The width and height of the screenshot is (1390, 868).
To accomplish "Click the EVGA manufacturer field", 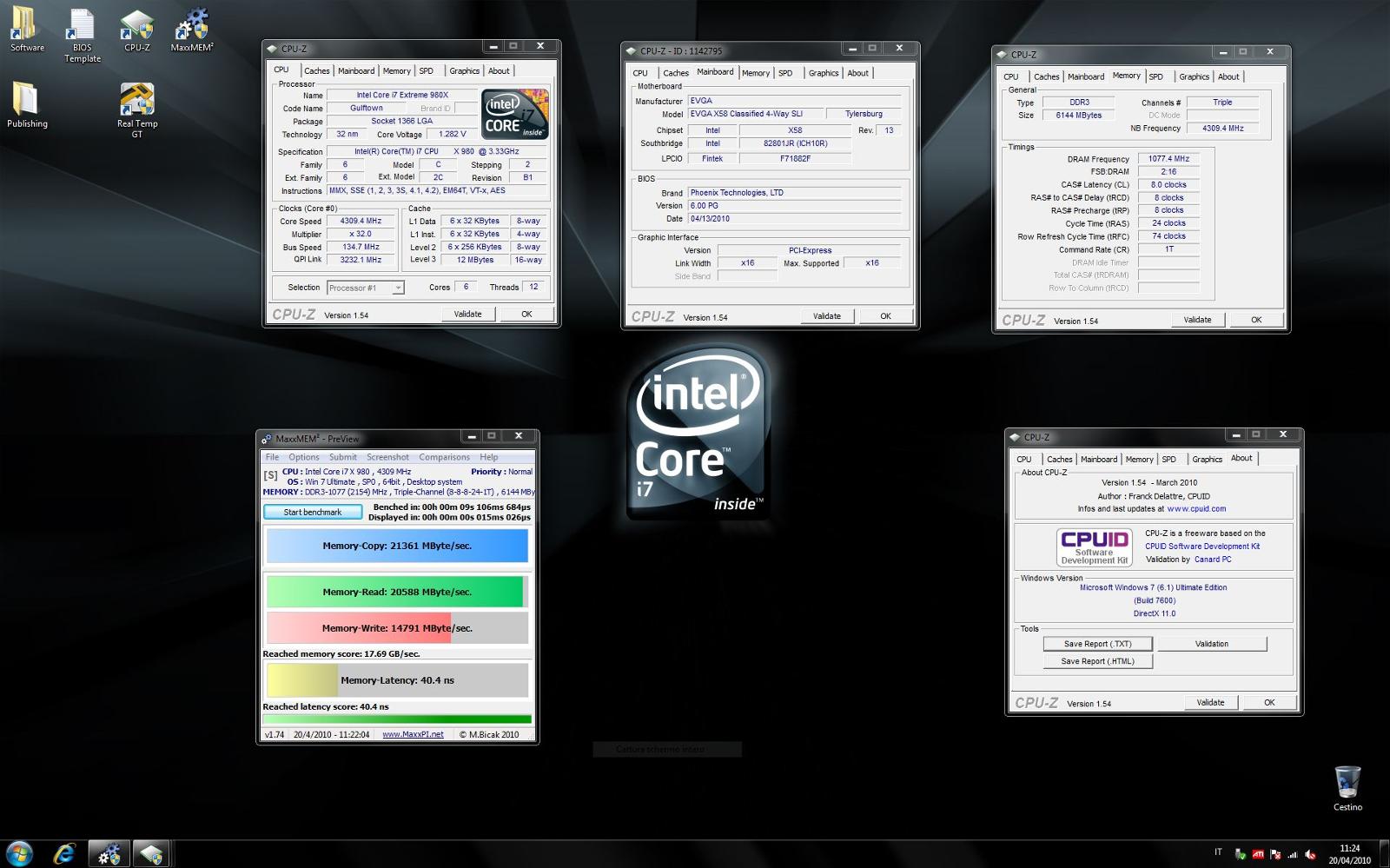I will click(x=794, y=101).
